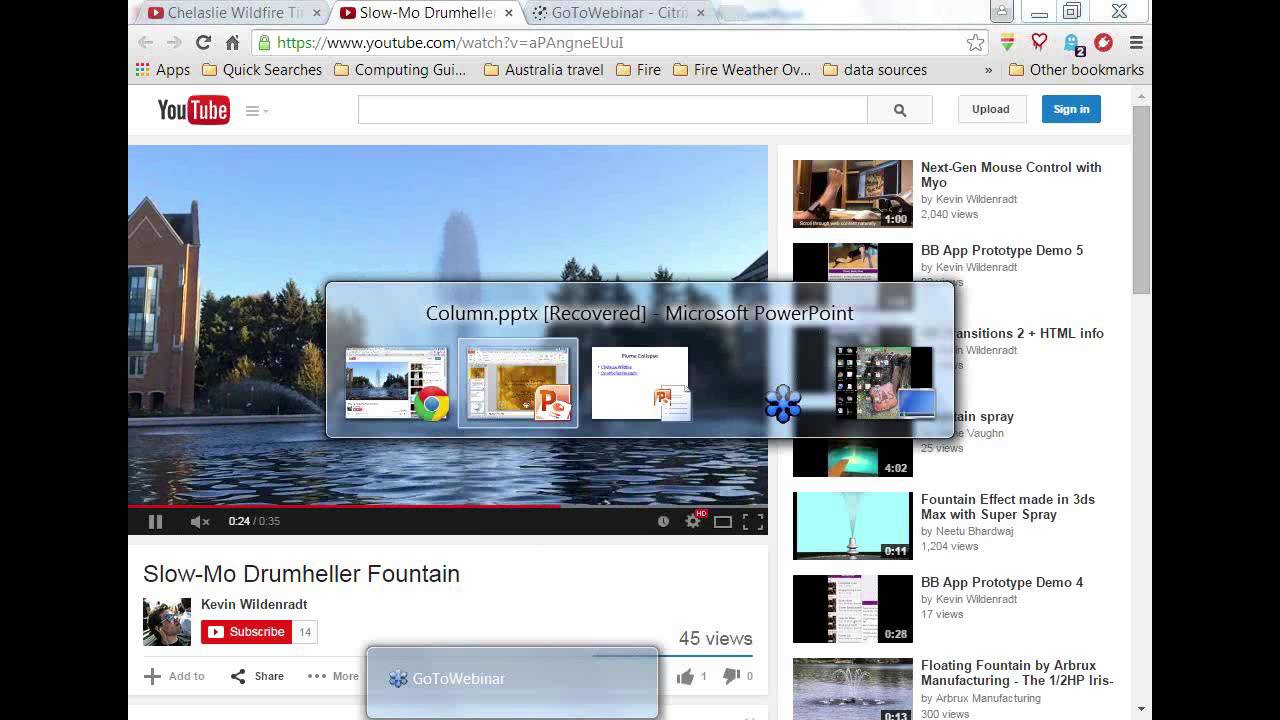Screen dimensions: 1280x720
Task: Open BB App Prototype Demo 4 video
Action: (x=1002, y=582)
